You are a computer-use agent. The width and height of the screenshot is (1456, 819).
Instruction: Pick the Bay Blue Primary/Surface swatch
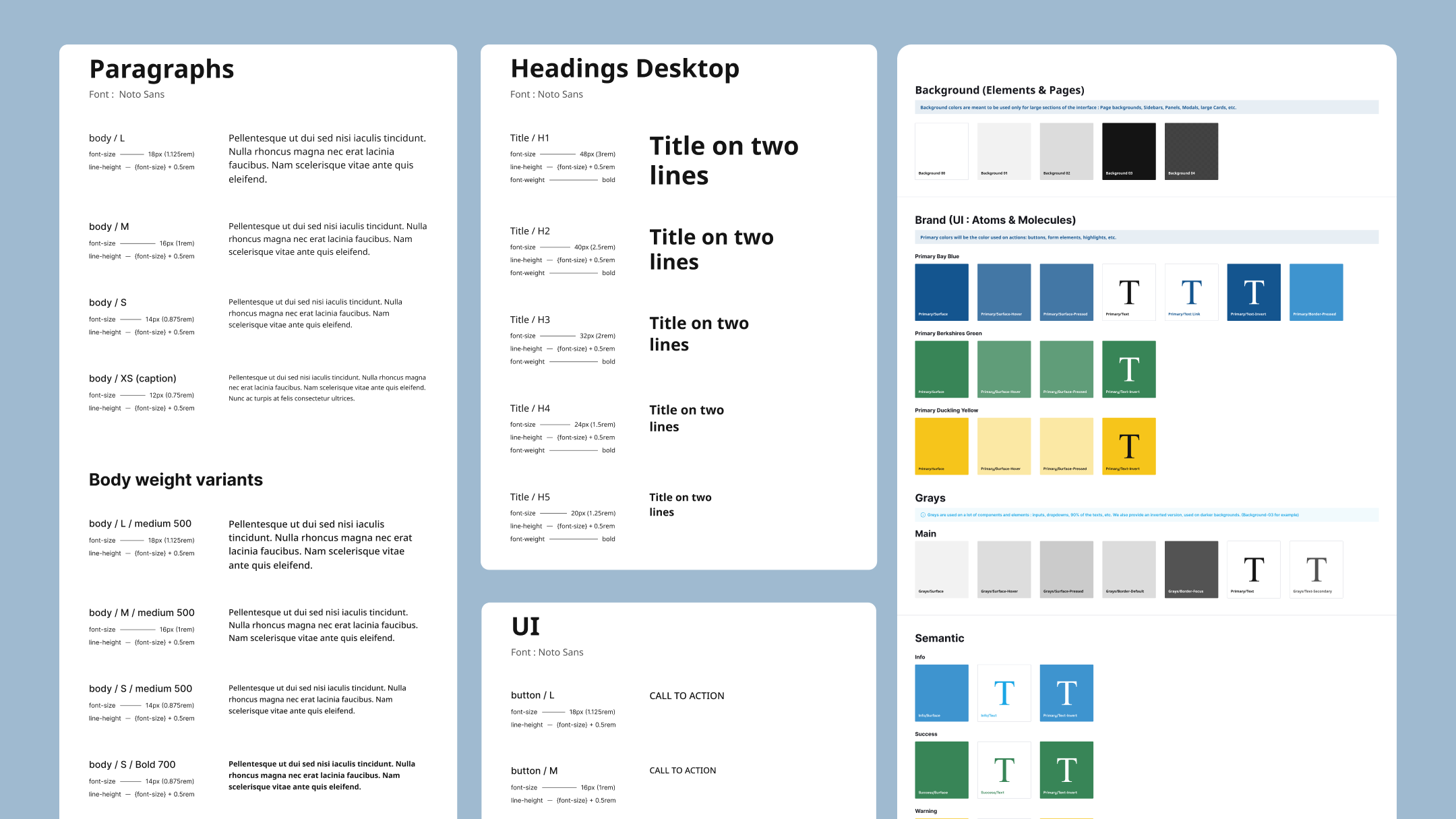tap(941, 292)
